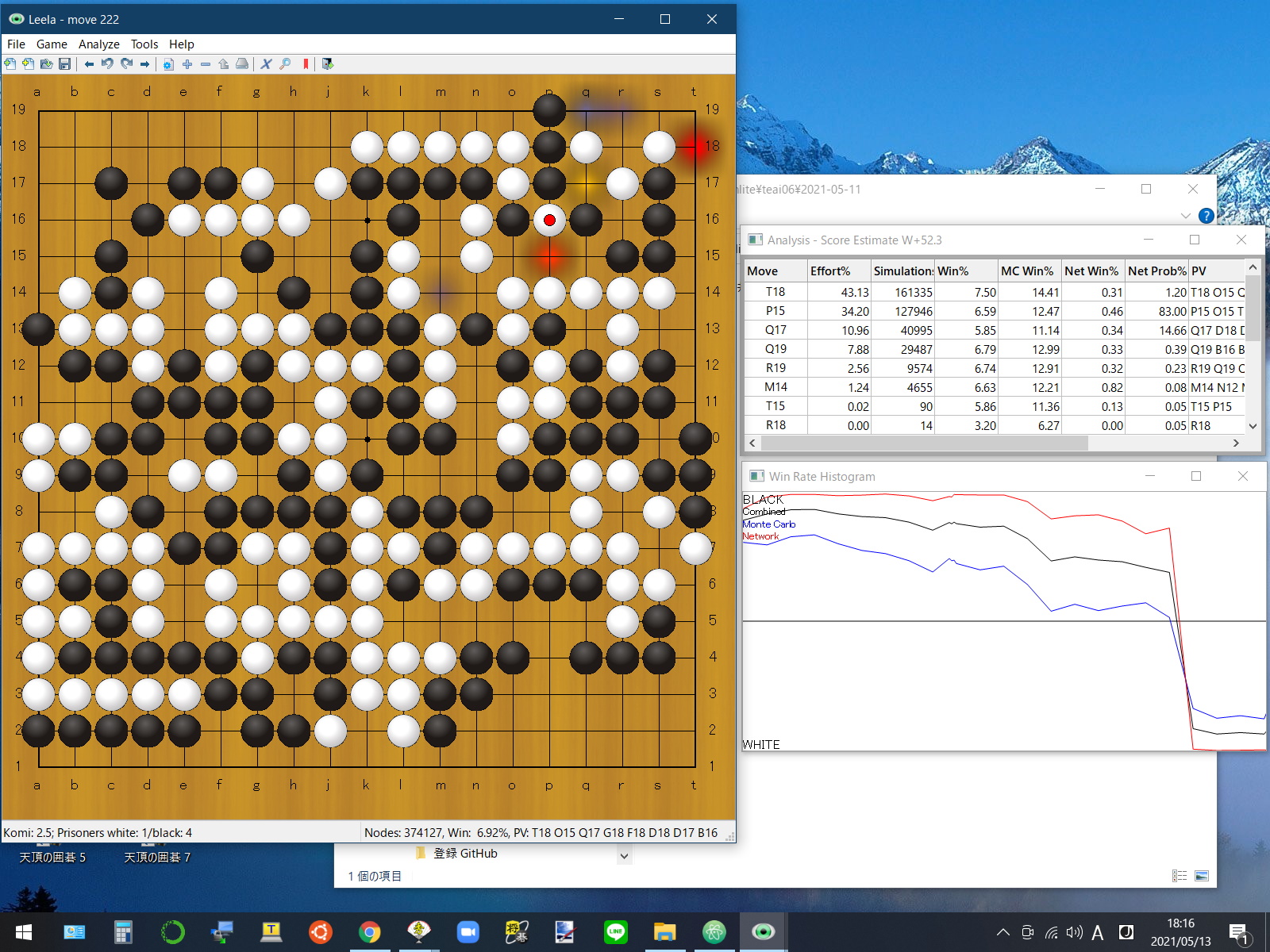The image size is (1270, 952).
Task: Click the exit door toolbar icon
Action: coord(327,64)
